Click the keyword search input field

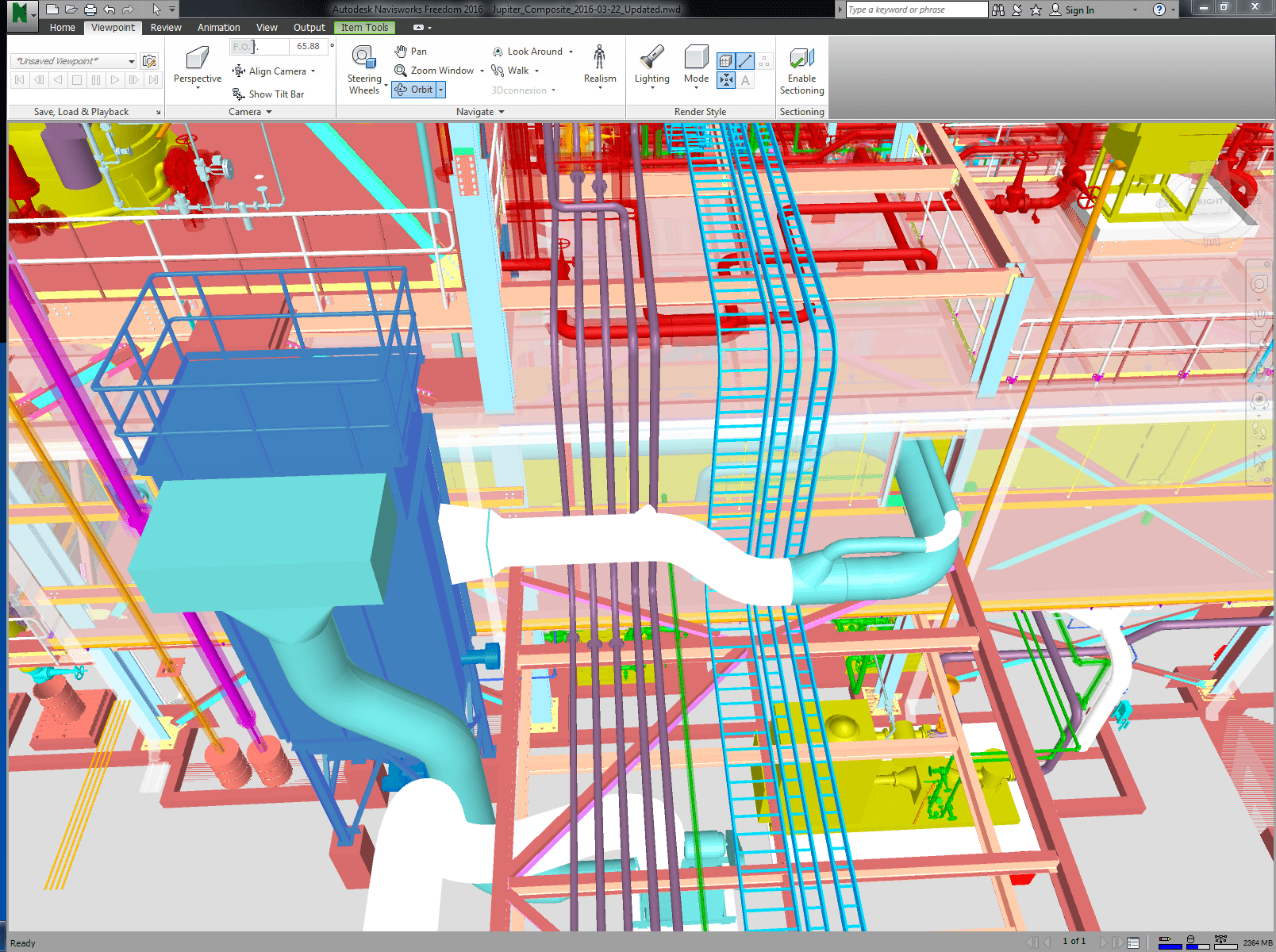point(915,10)
